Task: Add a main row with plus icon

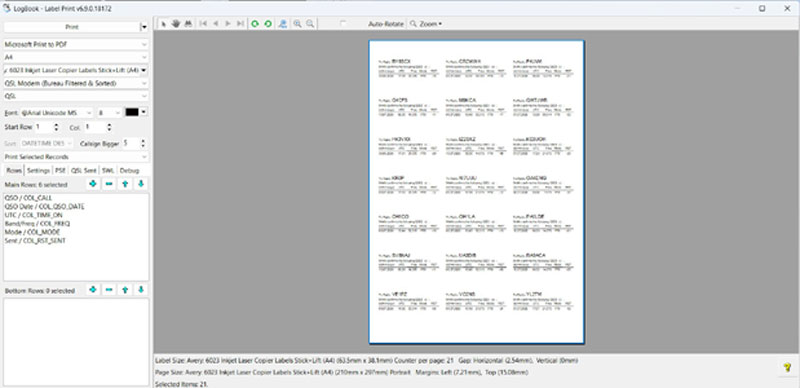Action: click(93, 184)
